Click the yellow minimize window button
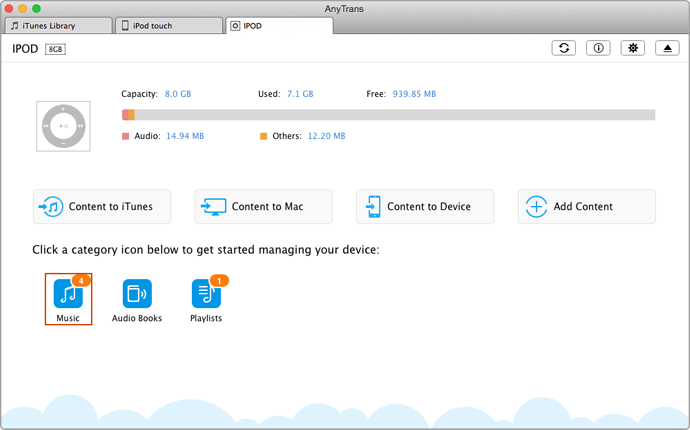Screen dimensions: 690x430 point(23,8)
